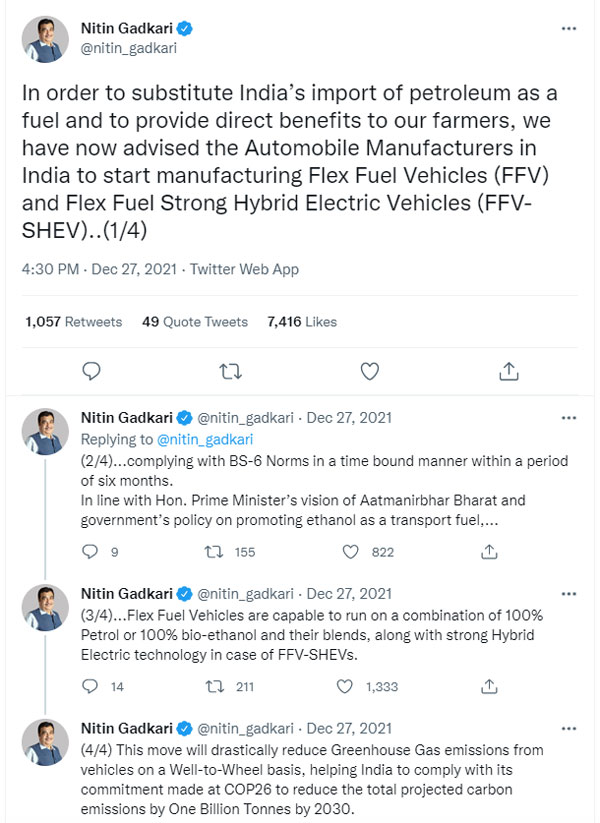View the 1,057 Retweets list
Image resolution: width=600 pixels, height=823 pixels.
pos(73,321)
